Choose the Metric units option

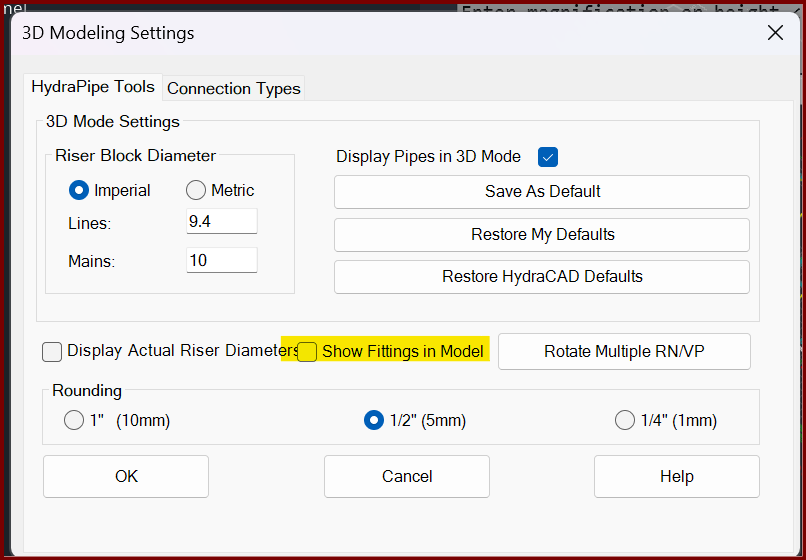click(x=196, y=190)
